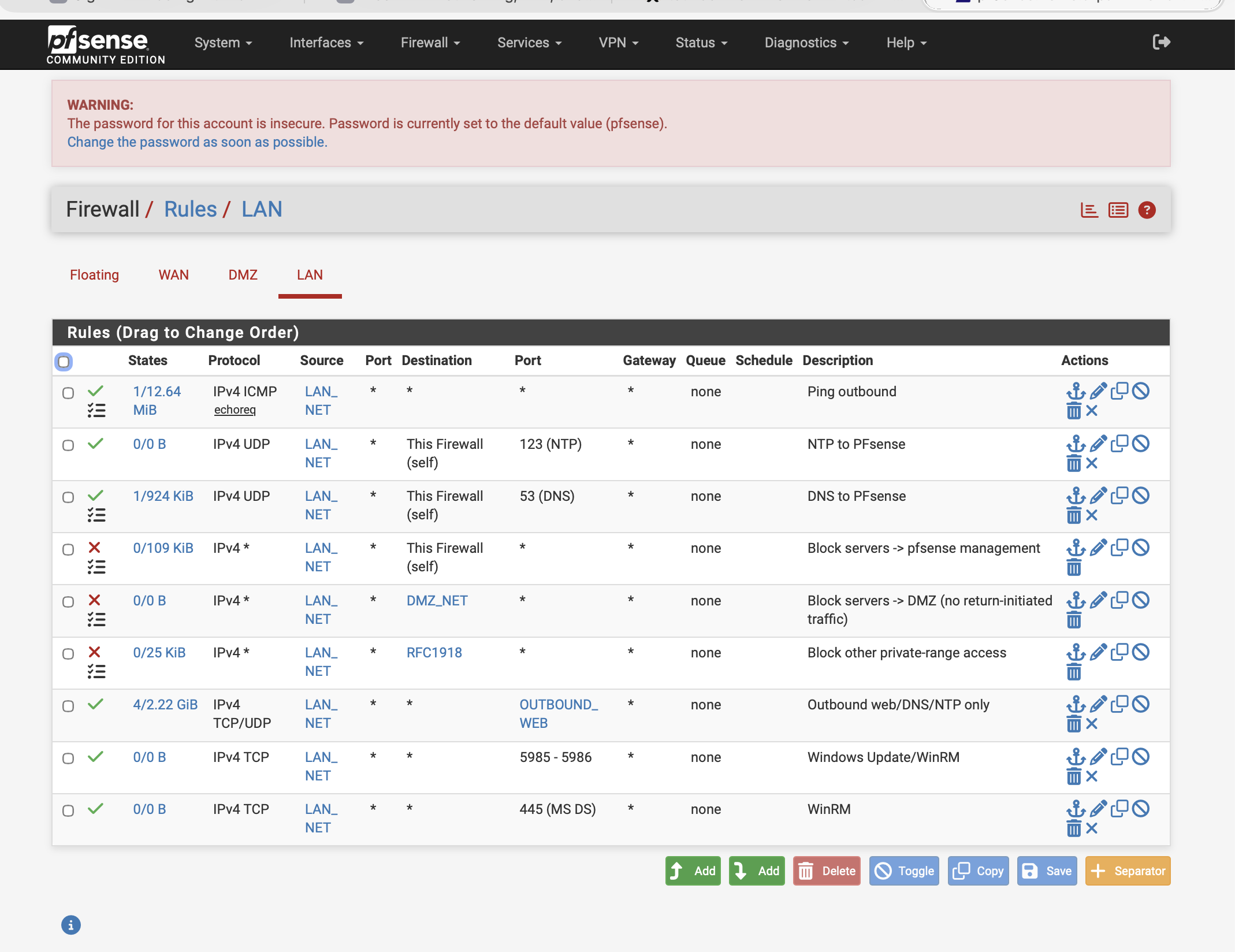Viewport: 1235px width, 952px height.
Task: Switch to the WAN rules tab
Action: [173, 275]
